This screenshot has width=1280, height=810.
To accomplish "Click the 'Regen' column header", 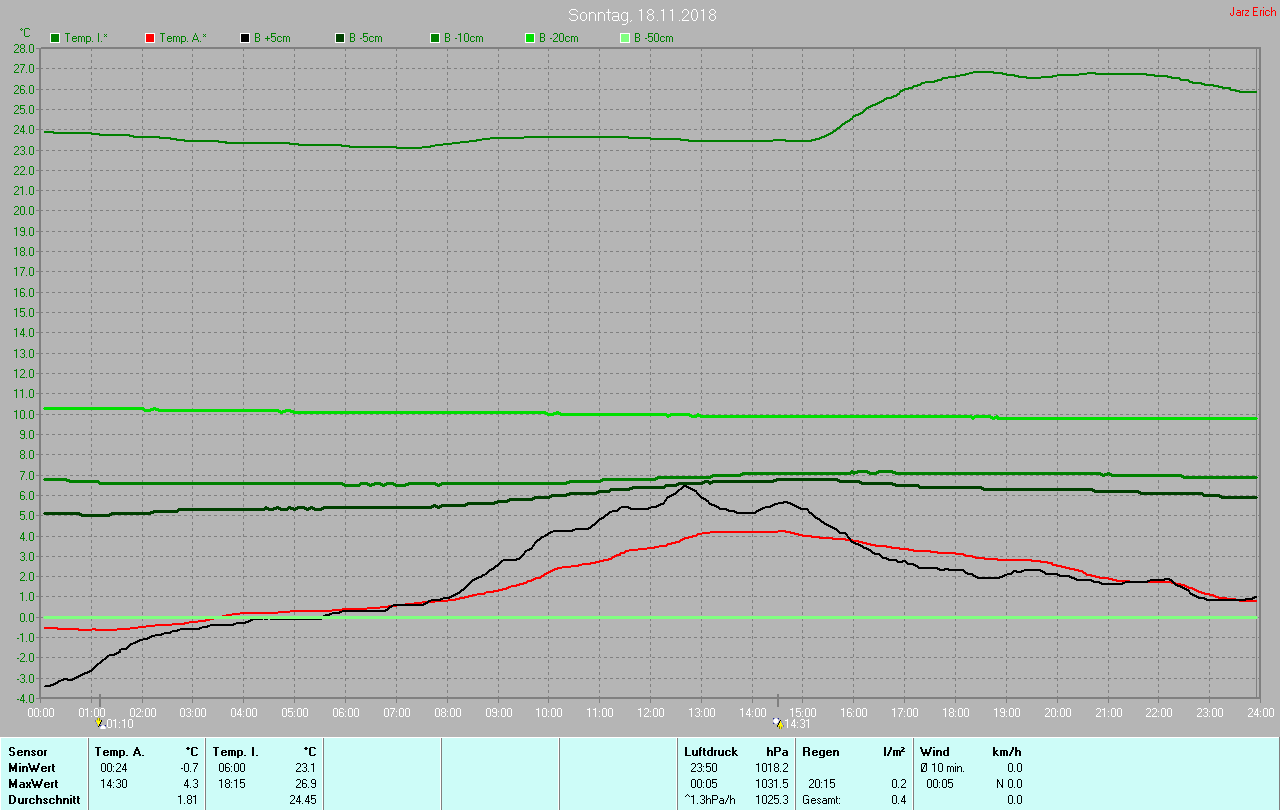I will coord(821,751).
